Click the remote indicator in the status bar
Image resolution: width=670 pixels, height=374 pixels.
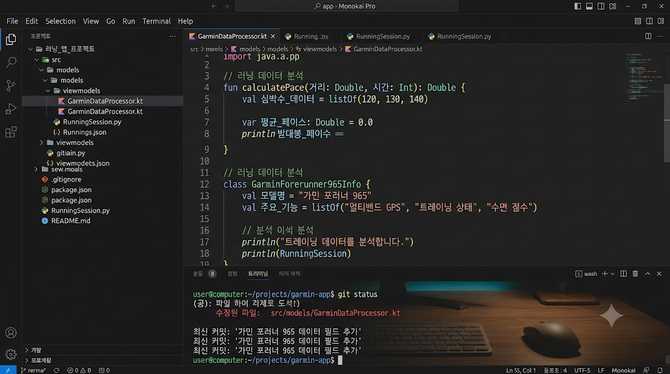pos(8,370)
